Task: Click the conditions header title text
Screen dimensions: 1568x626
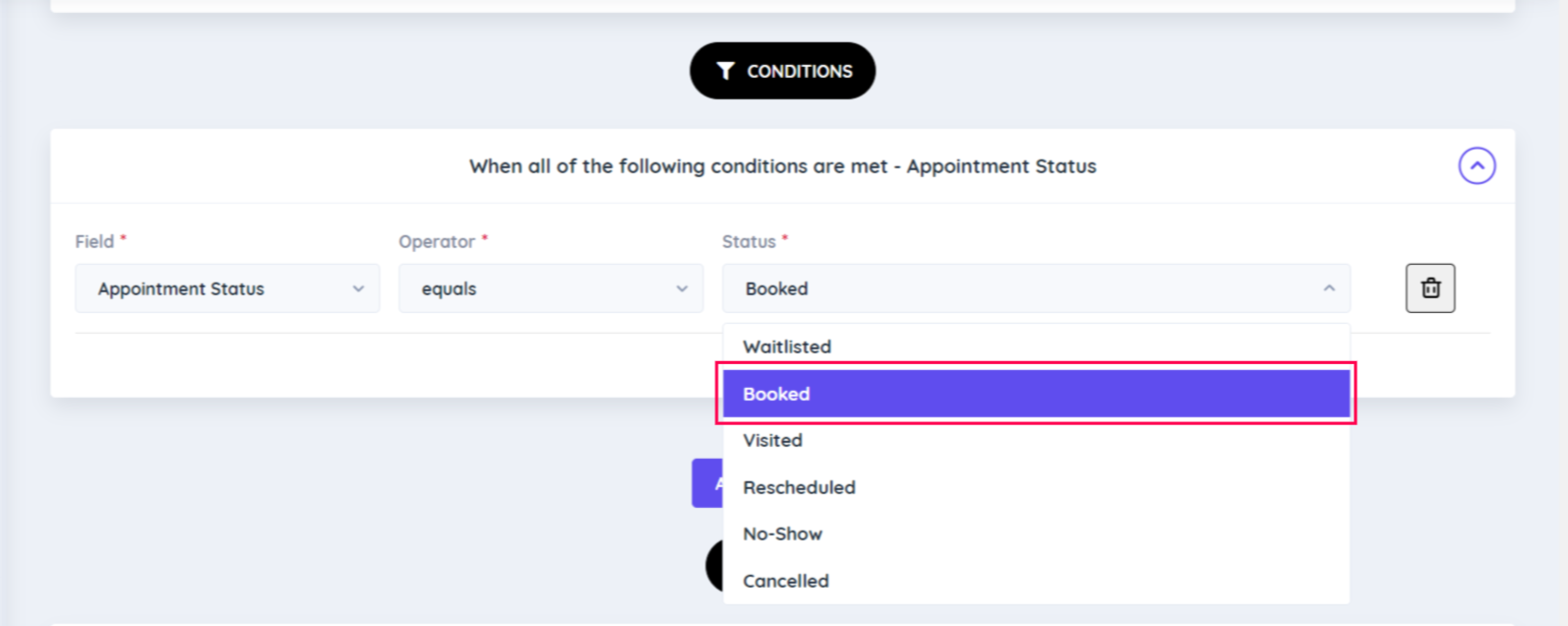Action: point(782,166)
